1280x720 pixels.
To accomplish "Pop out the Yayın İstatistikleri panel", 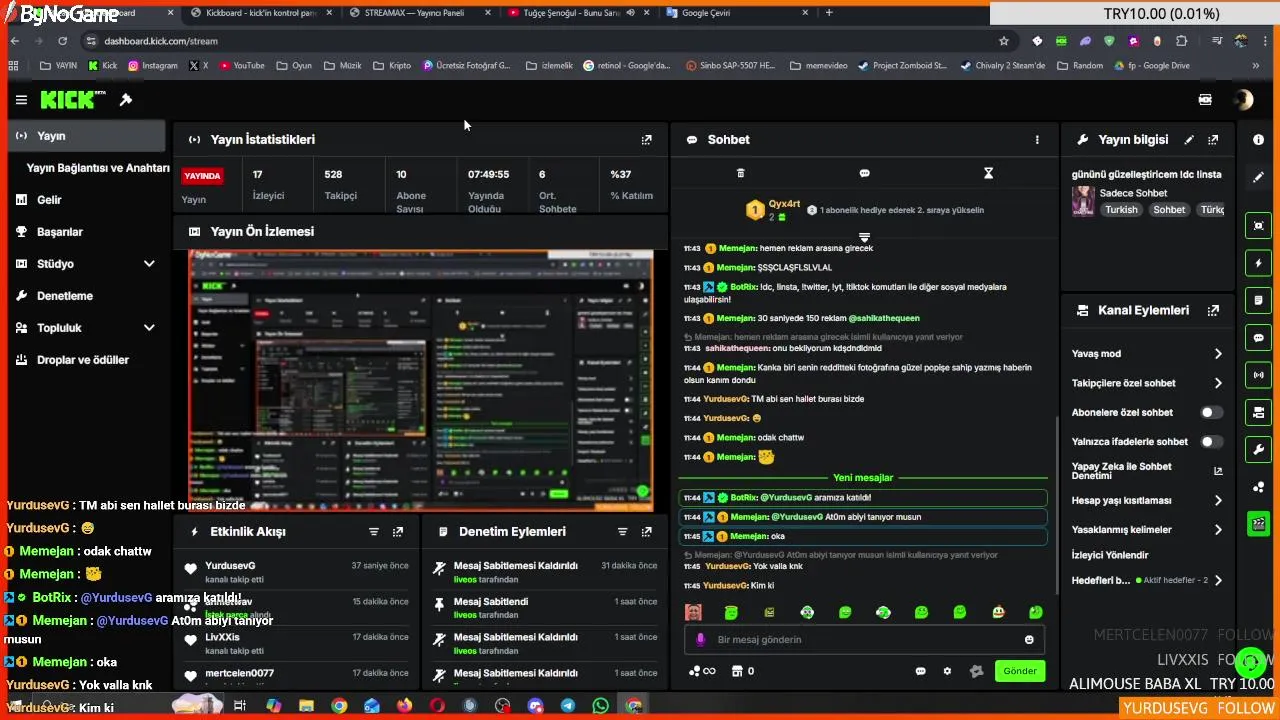I will pyautogui.click(x=647, y=140).
